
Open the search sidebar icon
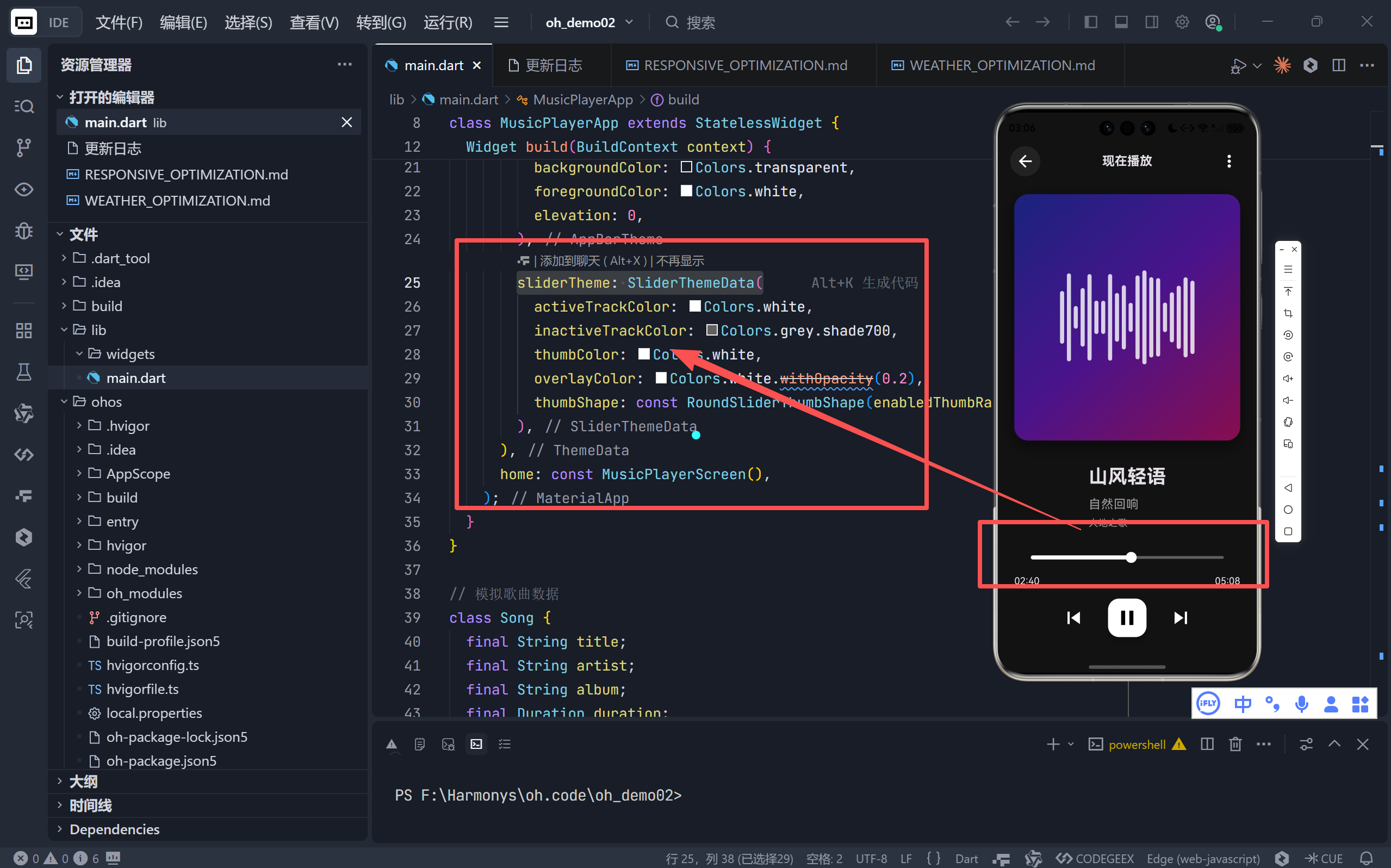click(23, 106)
